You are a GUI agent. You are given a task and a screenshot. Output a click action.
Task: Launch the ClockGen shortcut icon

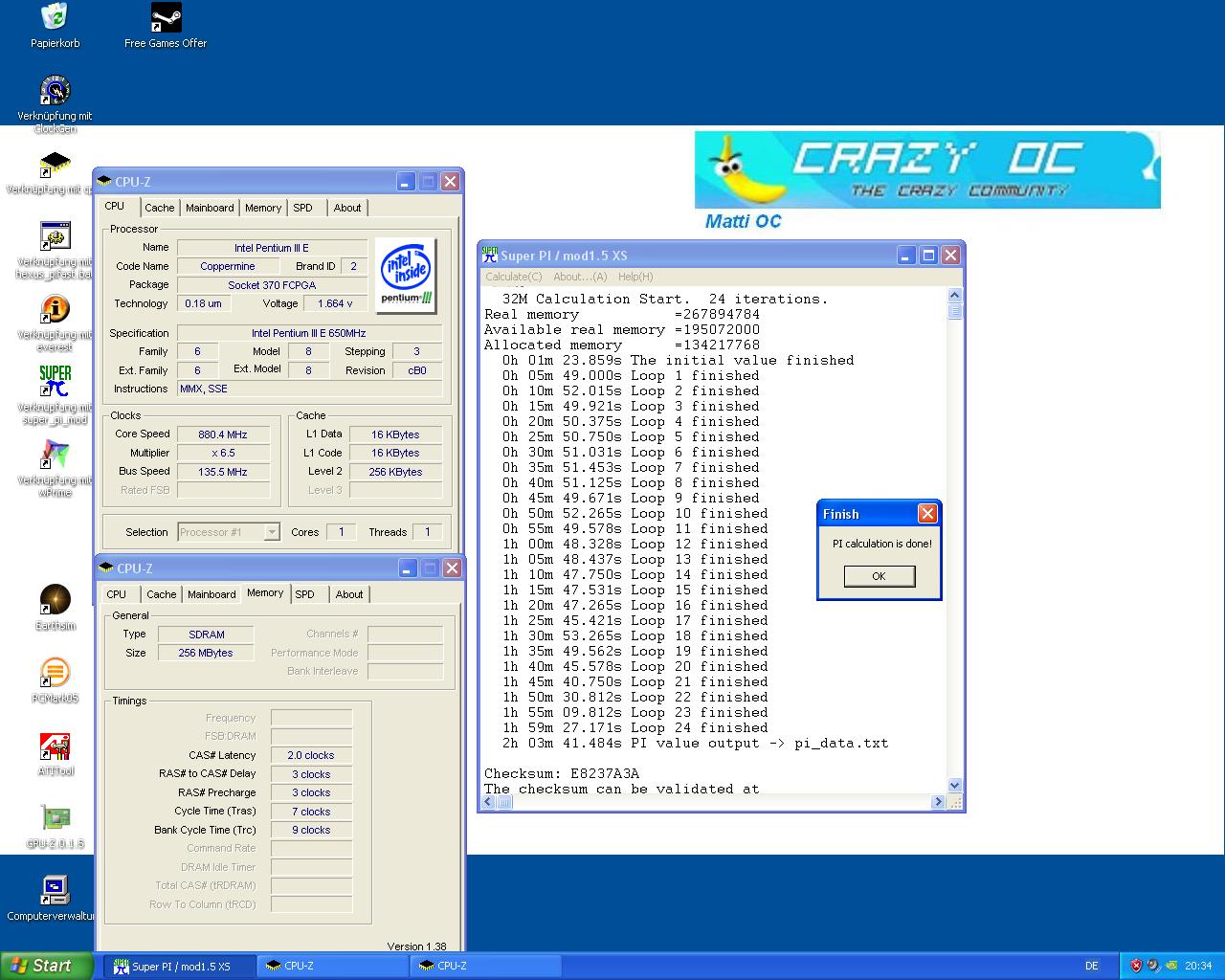point(55,91)
